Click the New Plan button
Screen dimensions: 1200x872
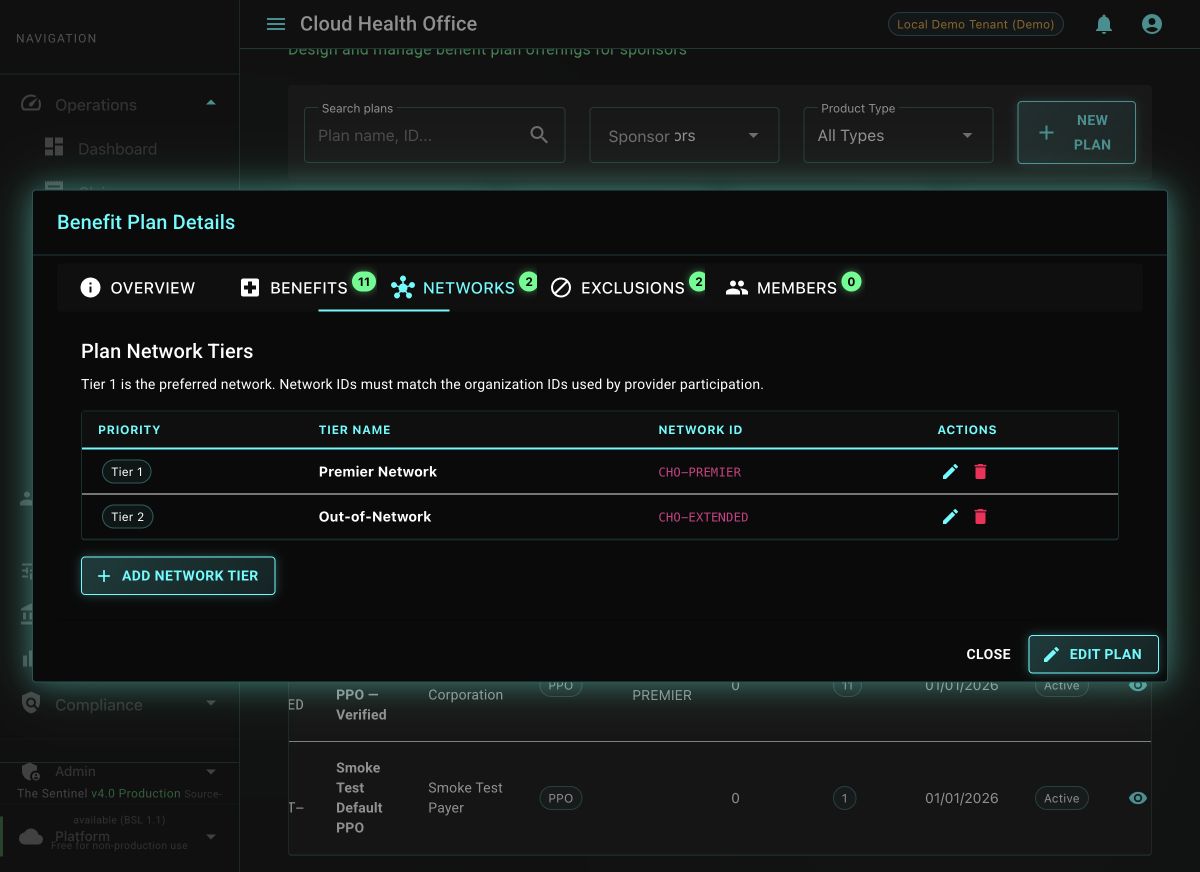(x=1077, y=132)
